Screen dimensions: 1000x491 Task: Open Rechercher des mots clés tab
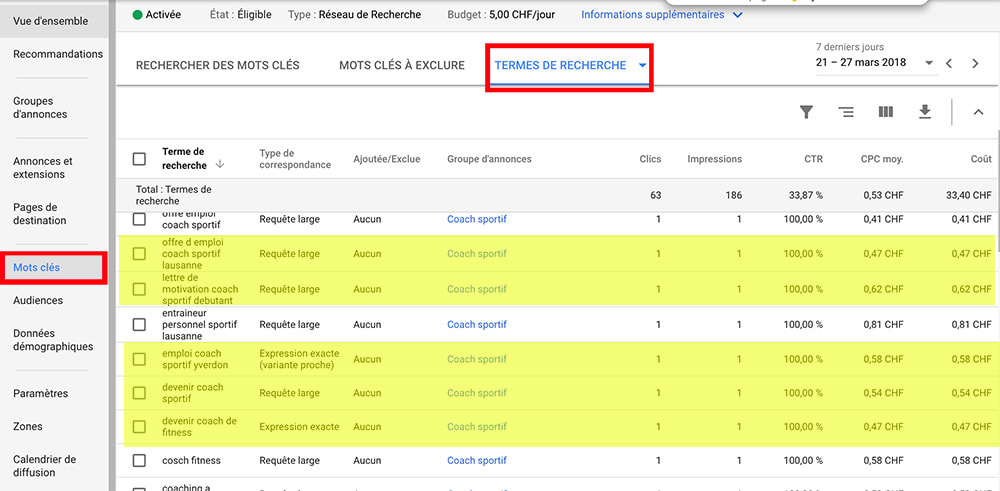click(x=217, y=66)
